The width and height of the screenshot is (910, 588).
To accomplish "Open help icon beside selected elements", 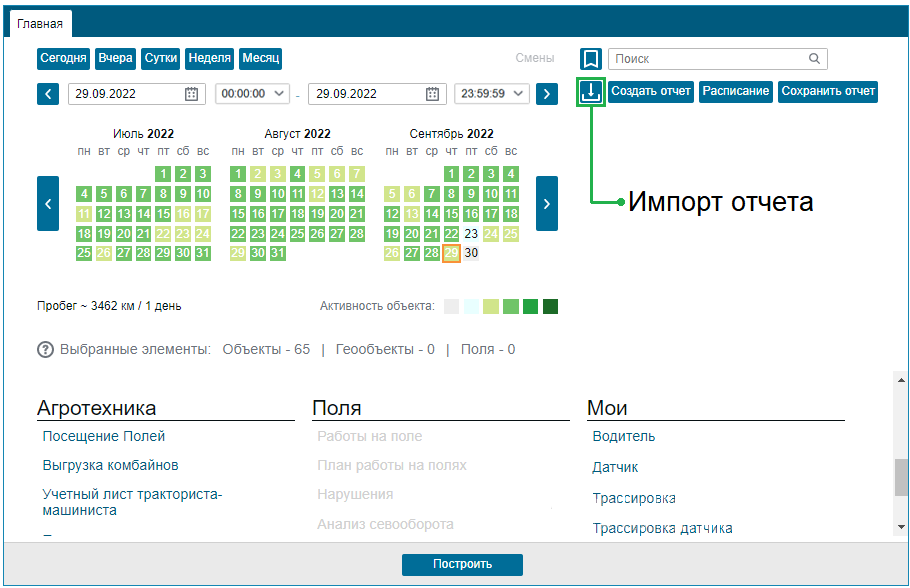I will (45, 350).
